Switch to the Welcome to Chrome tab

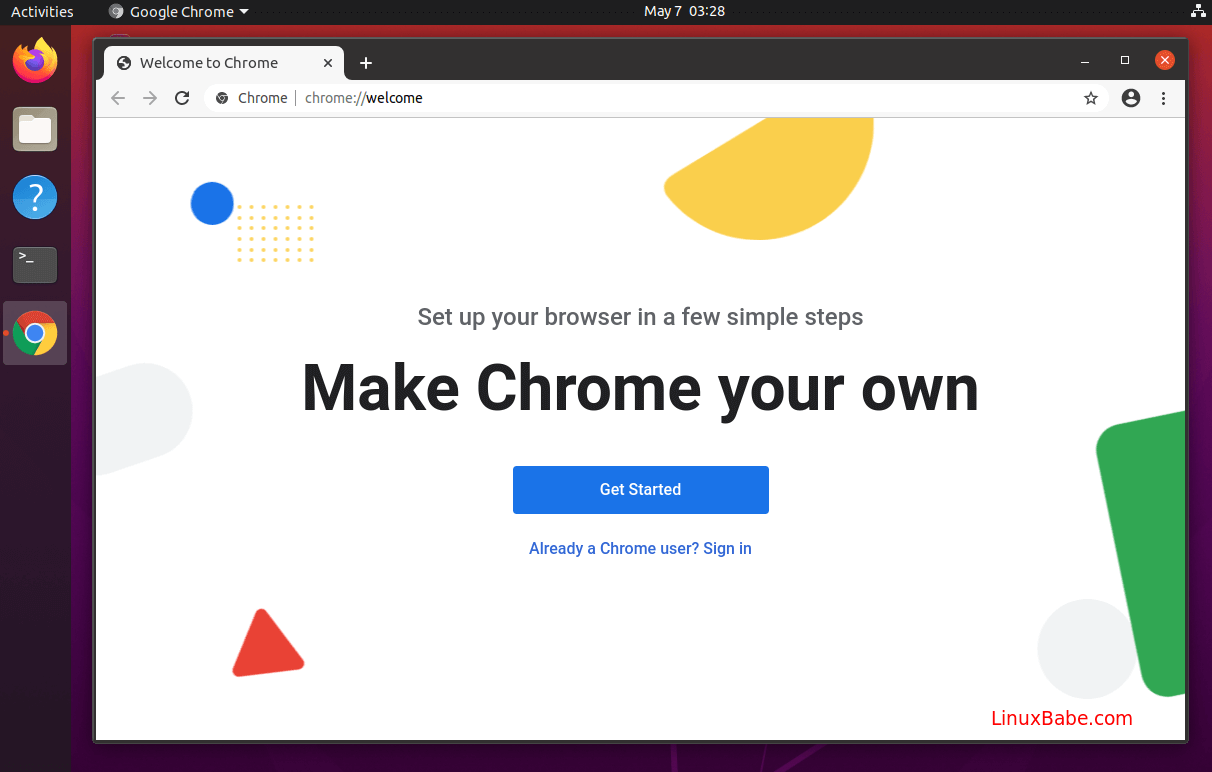(x=210, y=62)
